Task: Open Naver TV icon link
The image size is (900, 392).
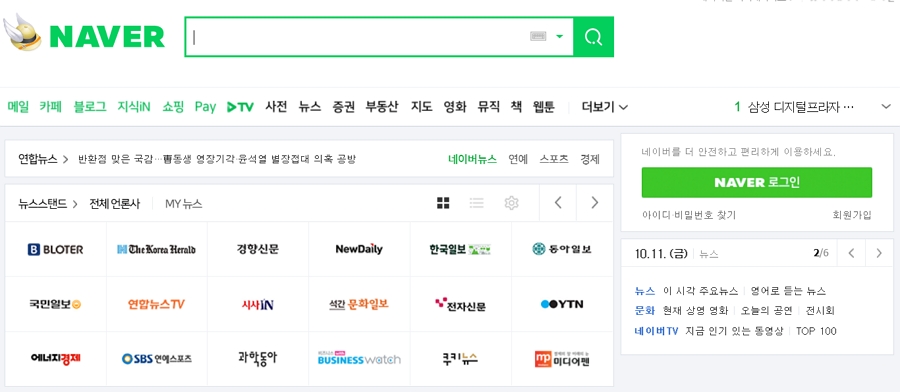Action: click(240, 107)
